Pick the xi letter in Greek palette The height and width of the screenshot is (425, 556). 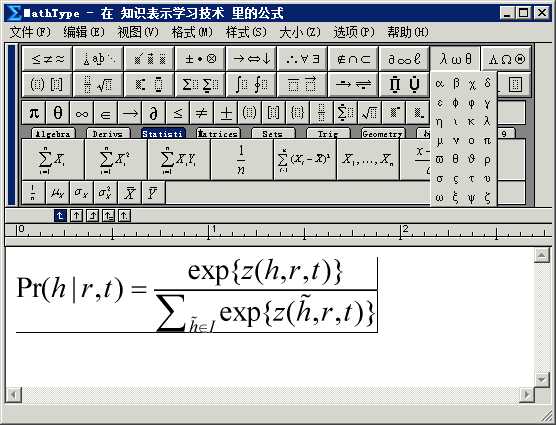(x=456, y=197)
